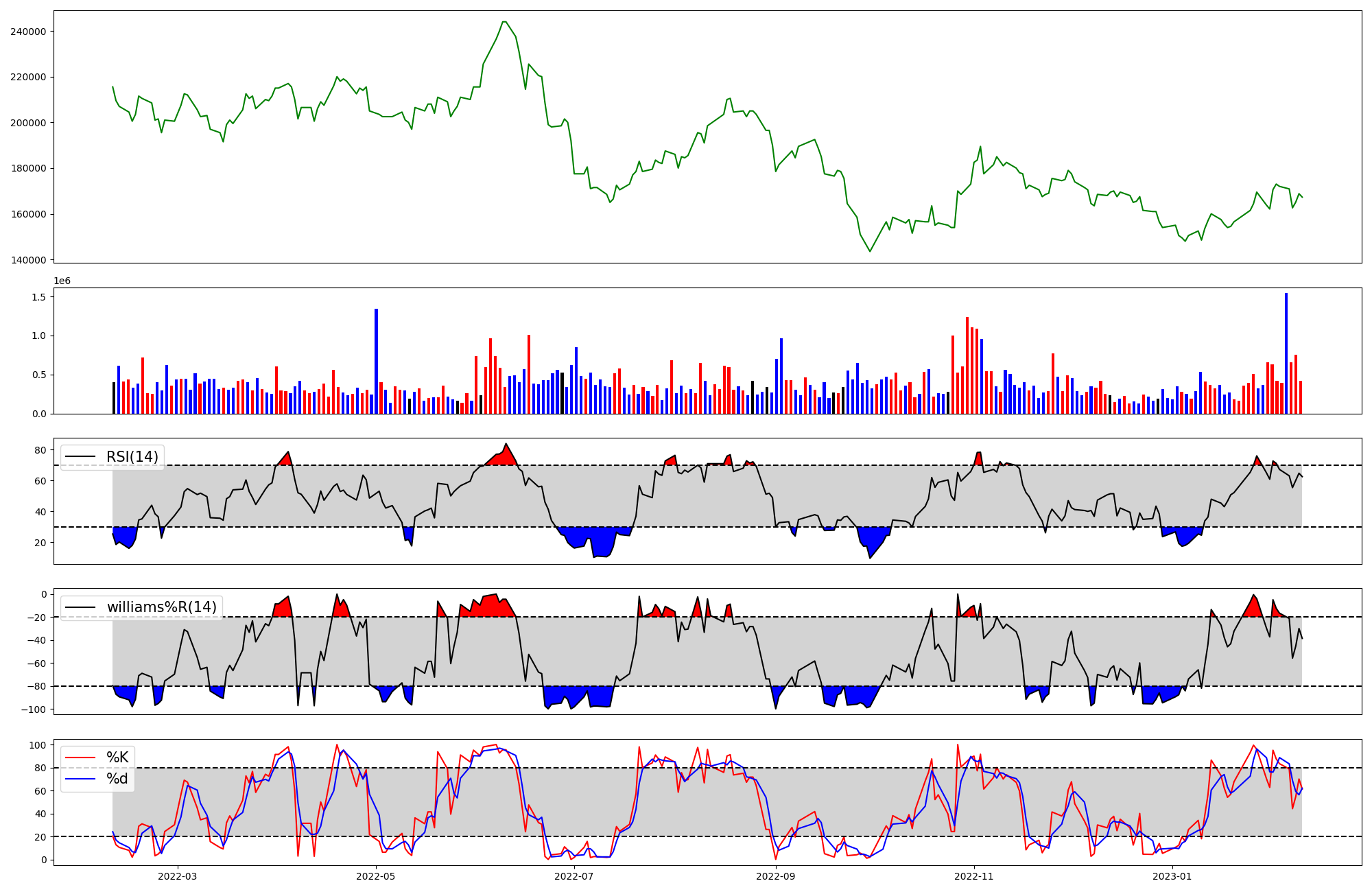Click the 1.5 volume axis label
1372x892 pixels.
point(38,297)
